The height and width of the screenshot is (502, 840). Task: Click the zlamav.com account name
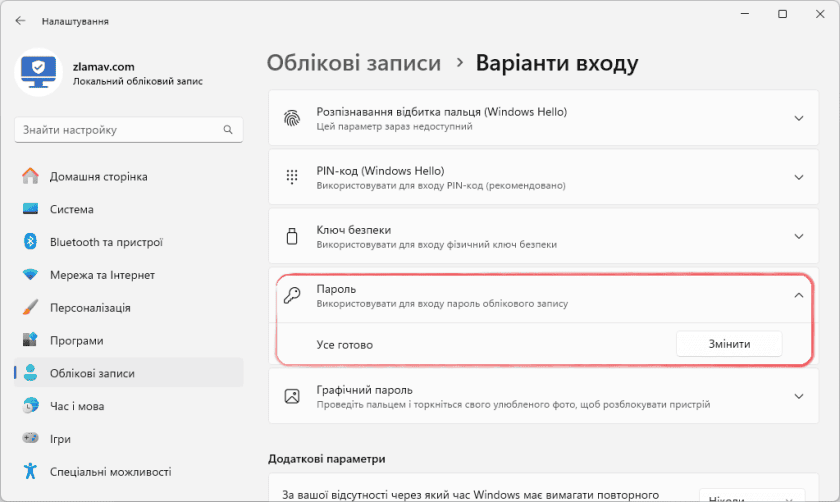103,66
